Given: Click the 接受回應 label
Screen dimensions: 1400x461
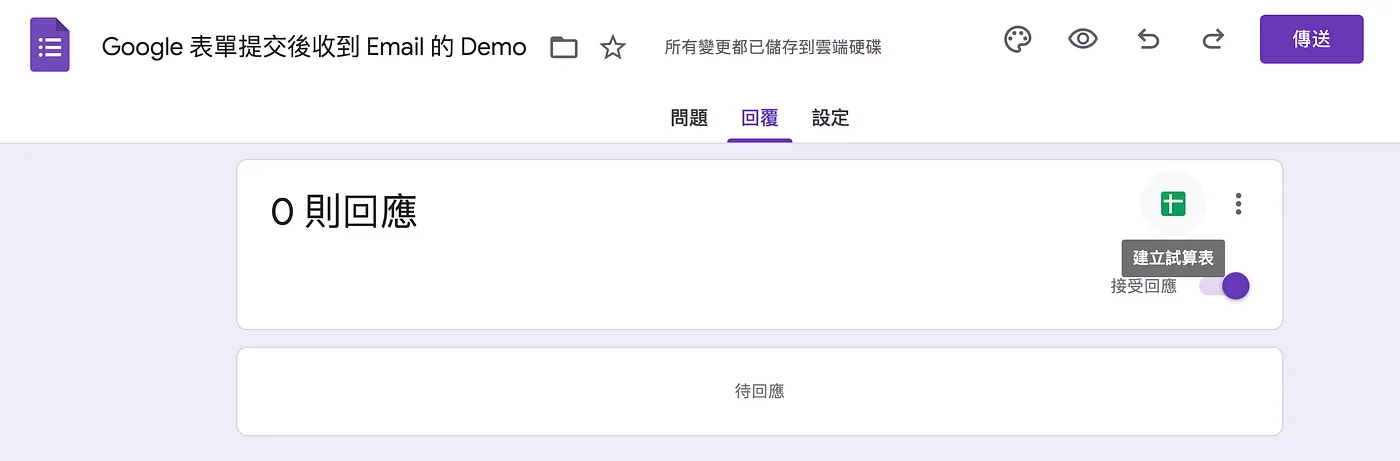Looking at the screenshot, I should (x=1143, y=286).
